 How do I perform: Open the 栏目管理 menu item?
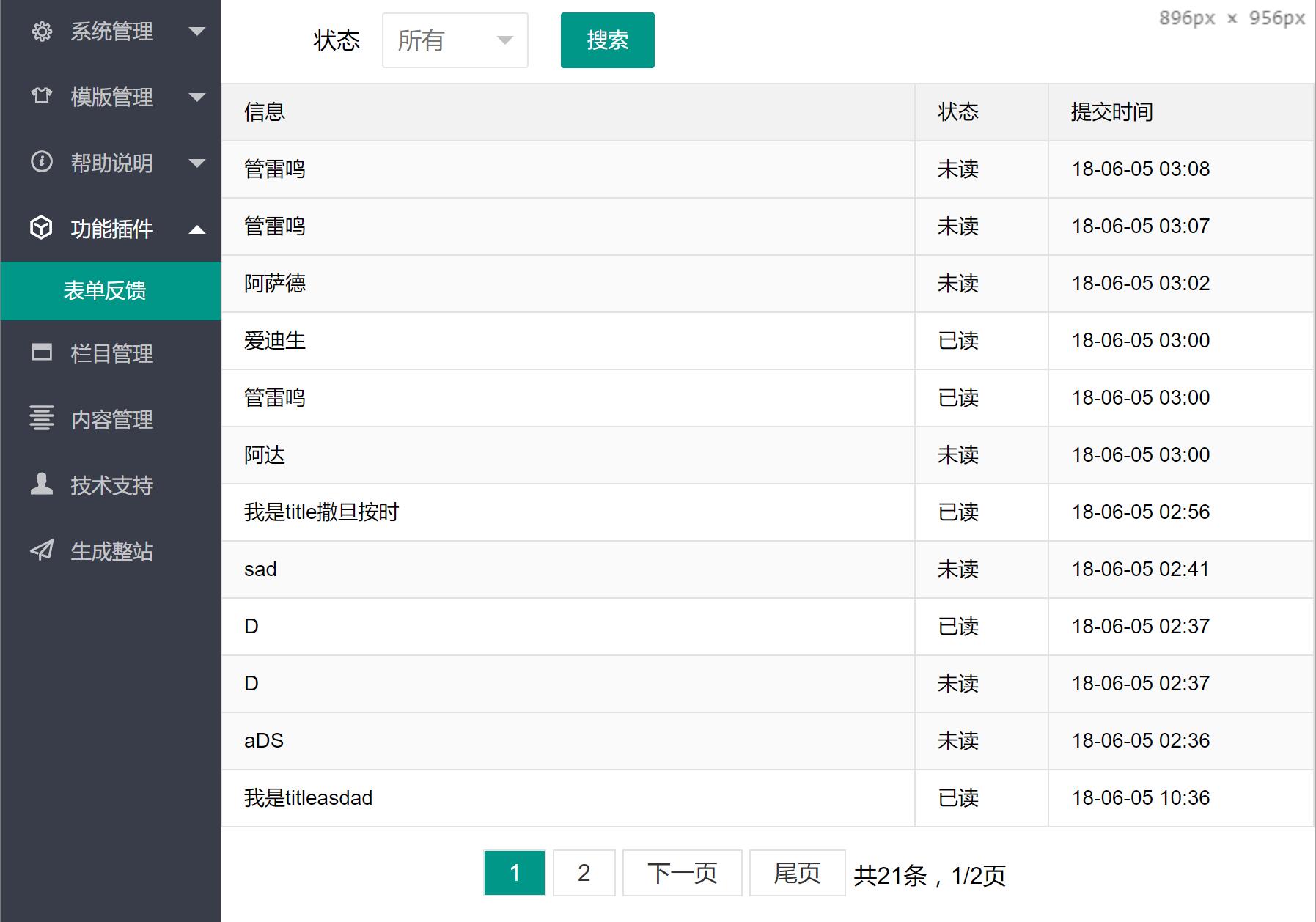pyautogui.click(x=111, y=353)
